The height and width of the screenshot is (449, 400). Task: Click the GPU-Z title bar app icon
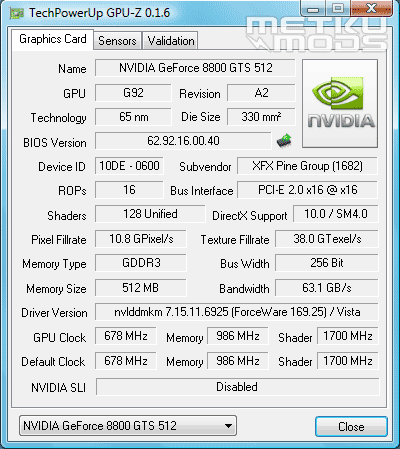click(16, 13)
